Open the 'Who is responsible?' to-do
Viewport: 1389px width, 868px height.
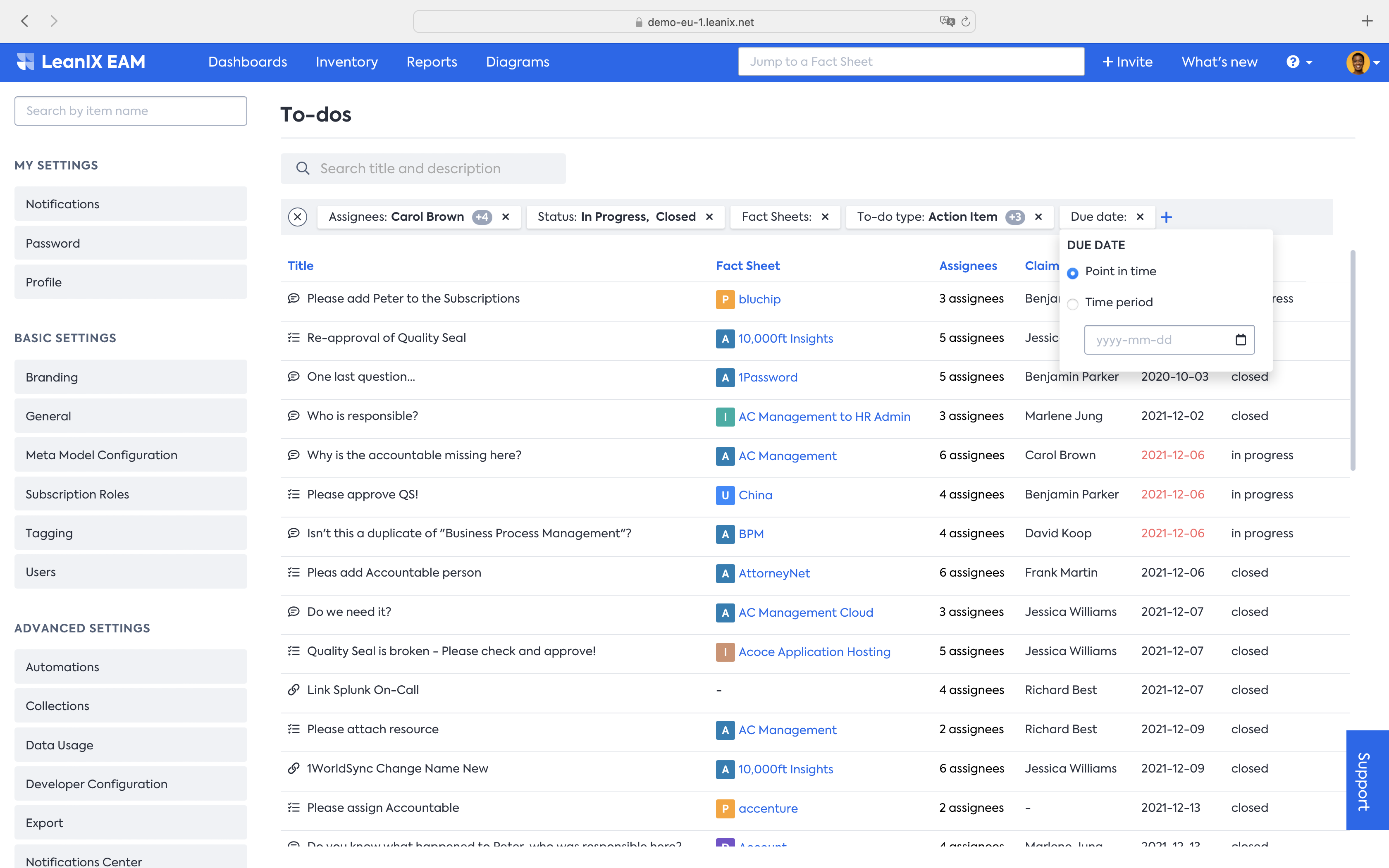(362, 416)
